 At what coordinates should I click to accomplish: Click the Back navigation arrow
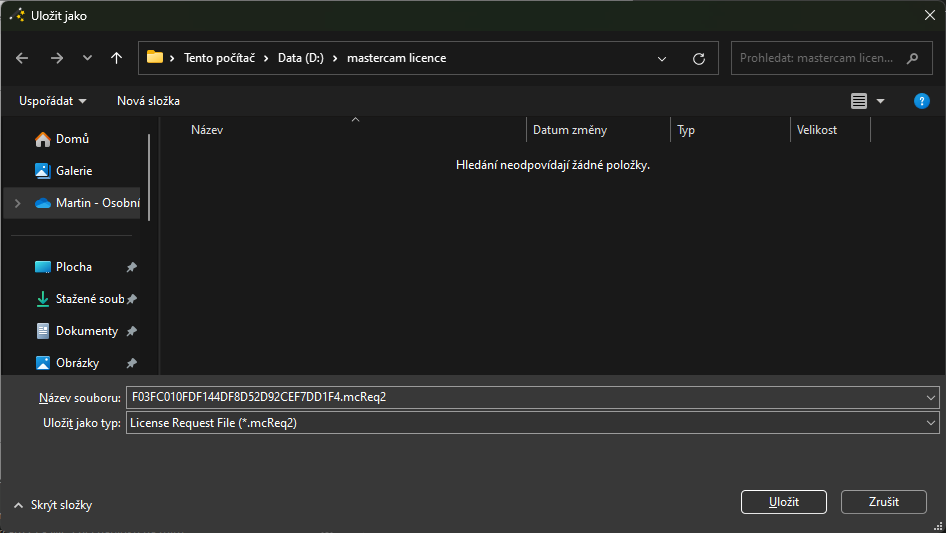coord(23,58)
